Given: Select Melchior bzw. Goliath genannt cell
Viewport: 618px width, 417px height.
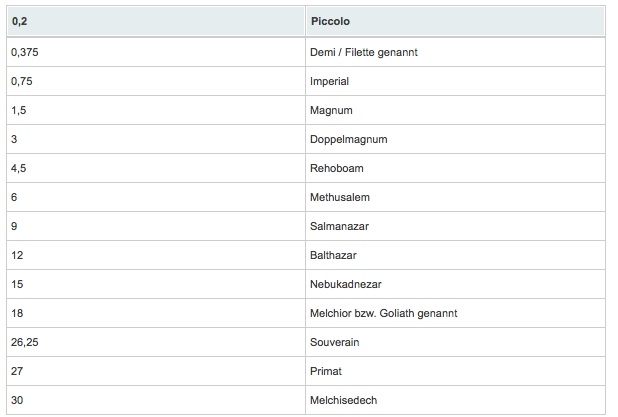Looking at the screenshot, I should tap(455, 313).
